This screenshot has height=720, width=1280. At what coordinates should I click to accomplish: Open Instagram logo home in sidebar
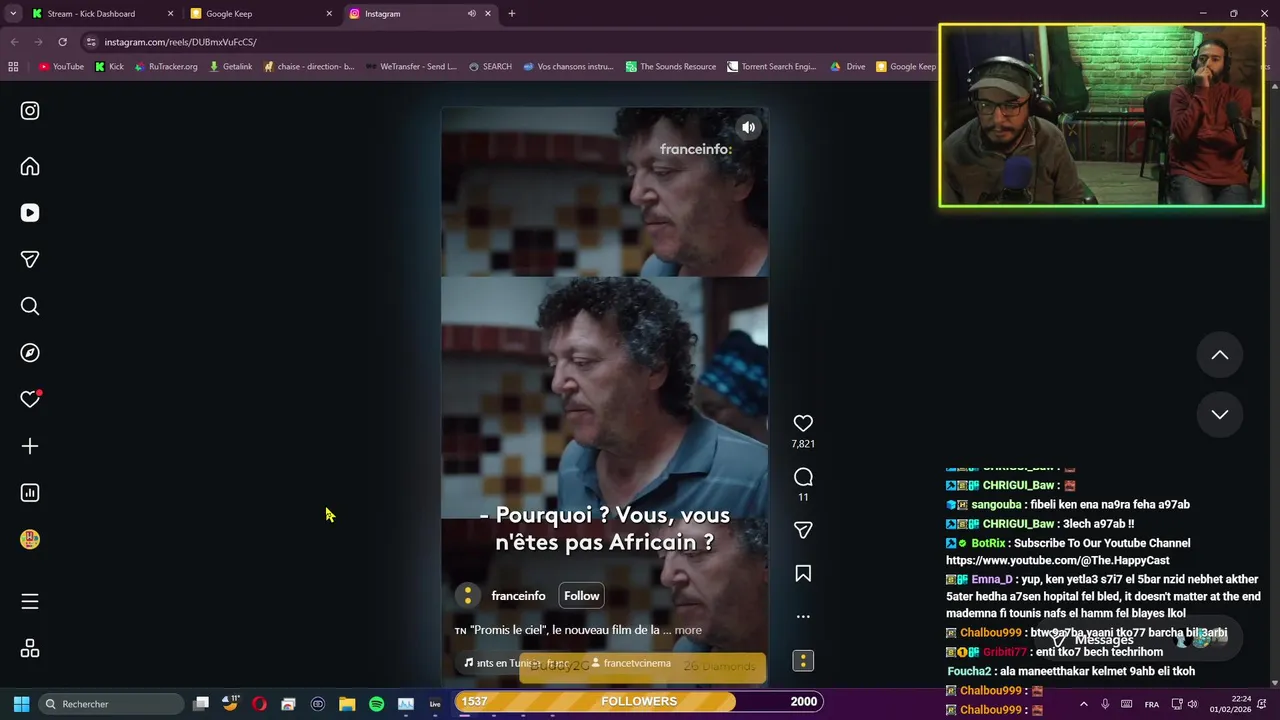click(x=30, y=111)
